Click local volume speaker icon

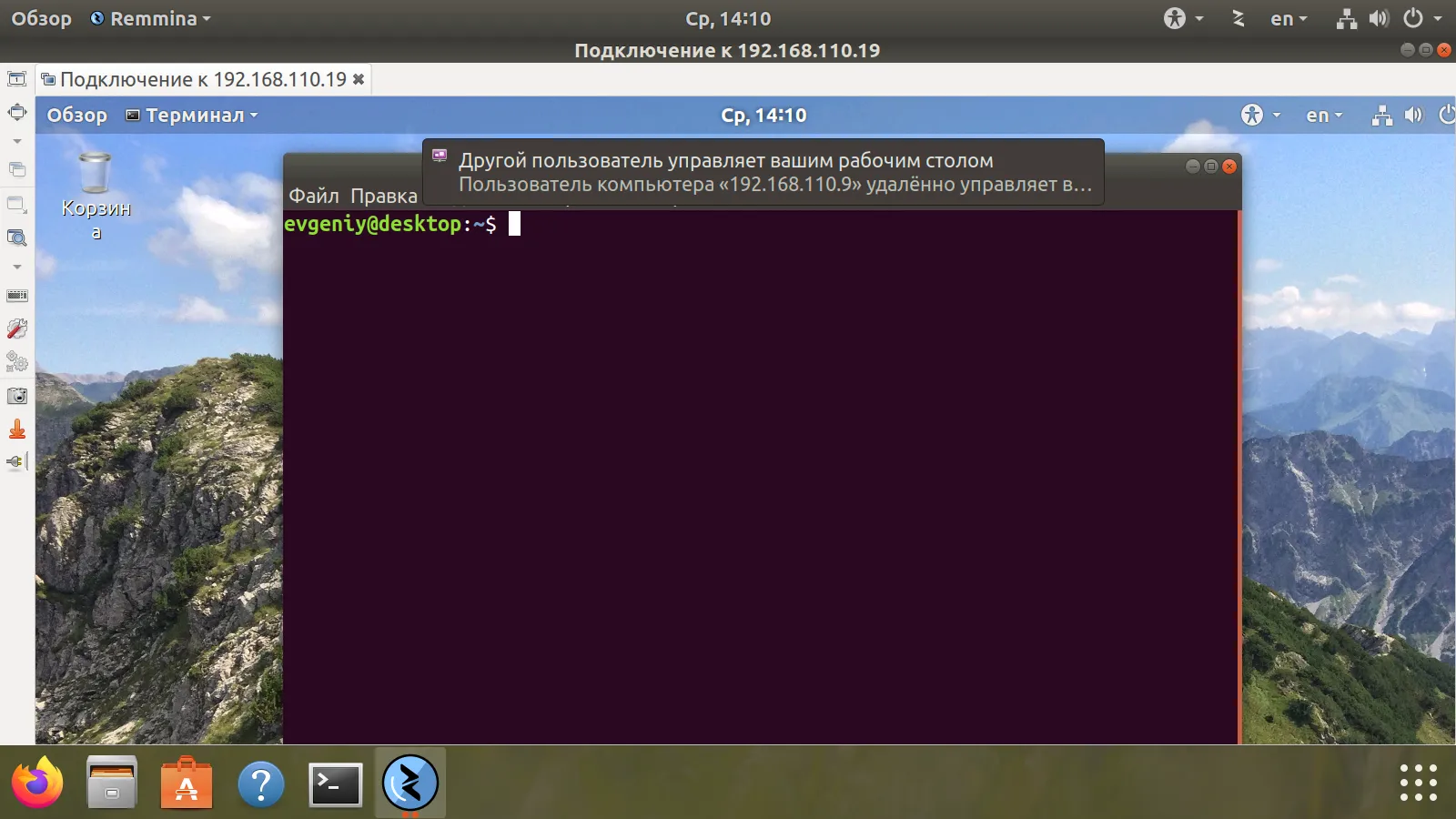click(x=1380, y=18)
